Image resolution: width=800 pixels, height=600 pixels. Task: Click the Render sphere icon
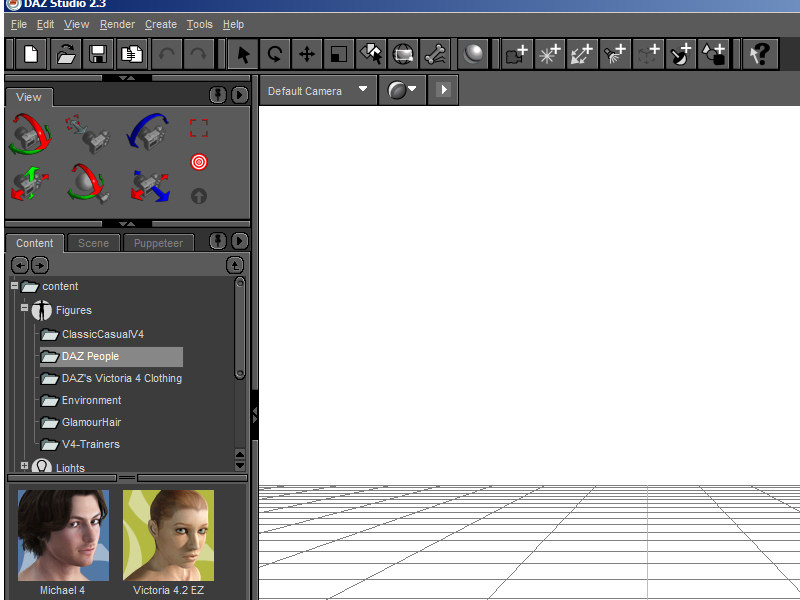pyautogui.click(x=474, y=54)
